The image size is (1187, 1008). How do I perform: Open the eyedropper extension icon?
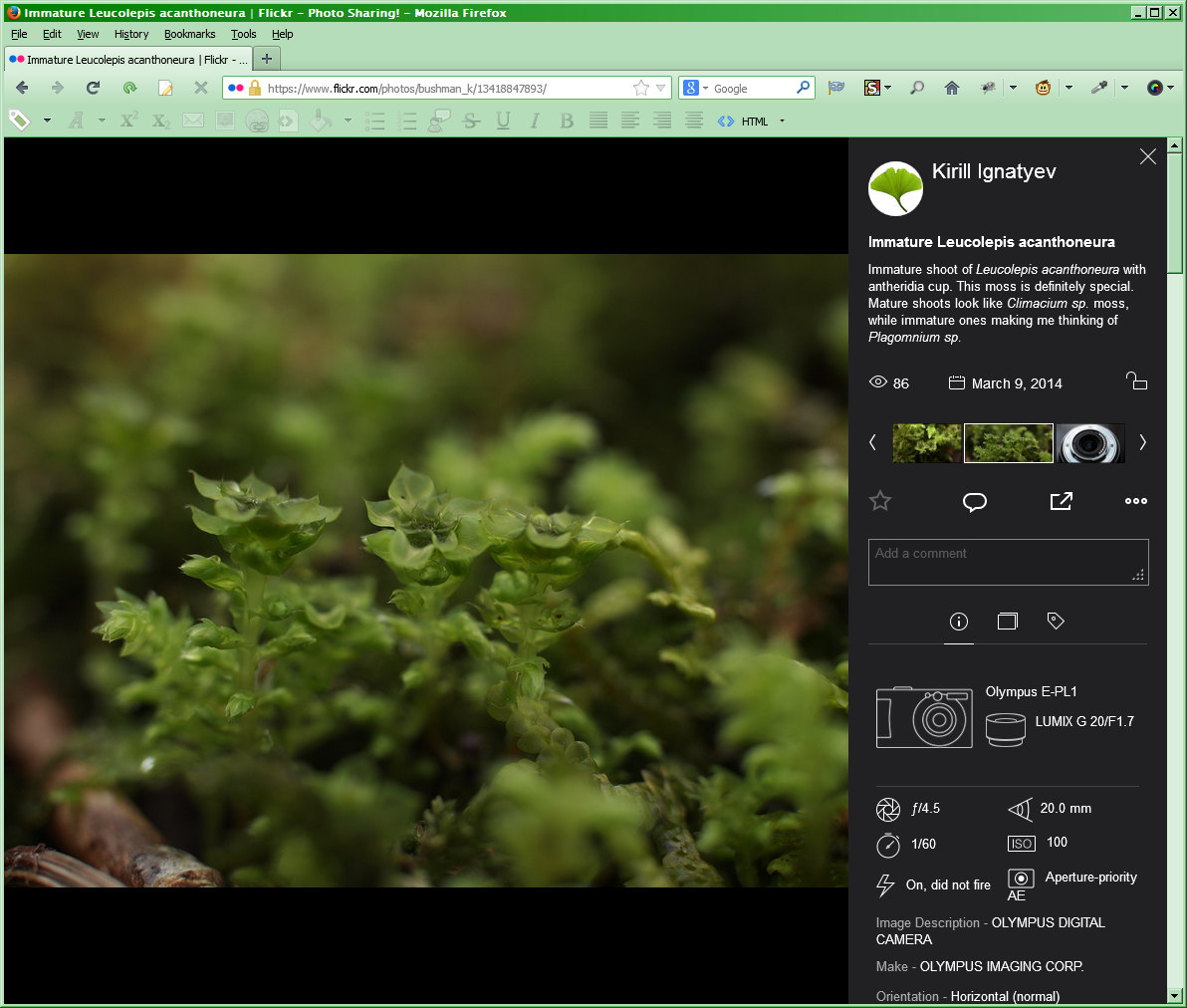(1099, 88)
